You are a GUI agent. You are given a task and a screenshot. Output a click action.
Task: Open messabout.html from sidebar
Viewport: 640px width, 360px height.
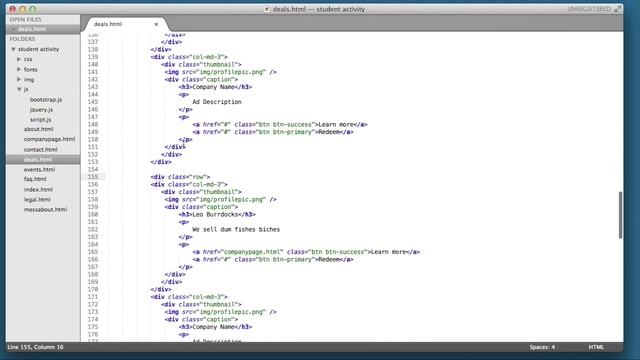pyautogui.click(x=45, y=209)
